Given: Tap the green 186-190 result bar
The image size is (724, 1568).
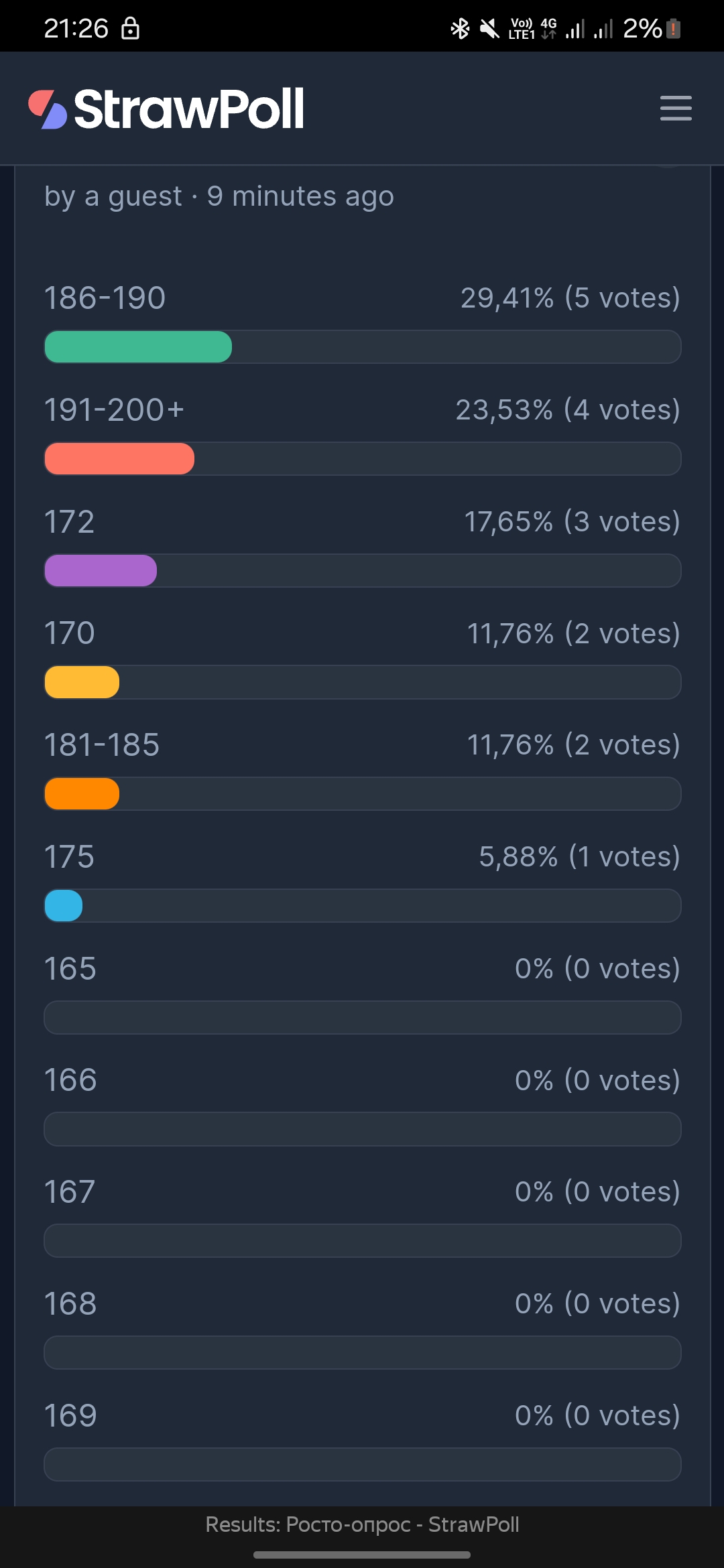Looking at the screenshot, I should coord(138,347).
